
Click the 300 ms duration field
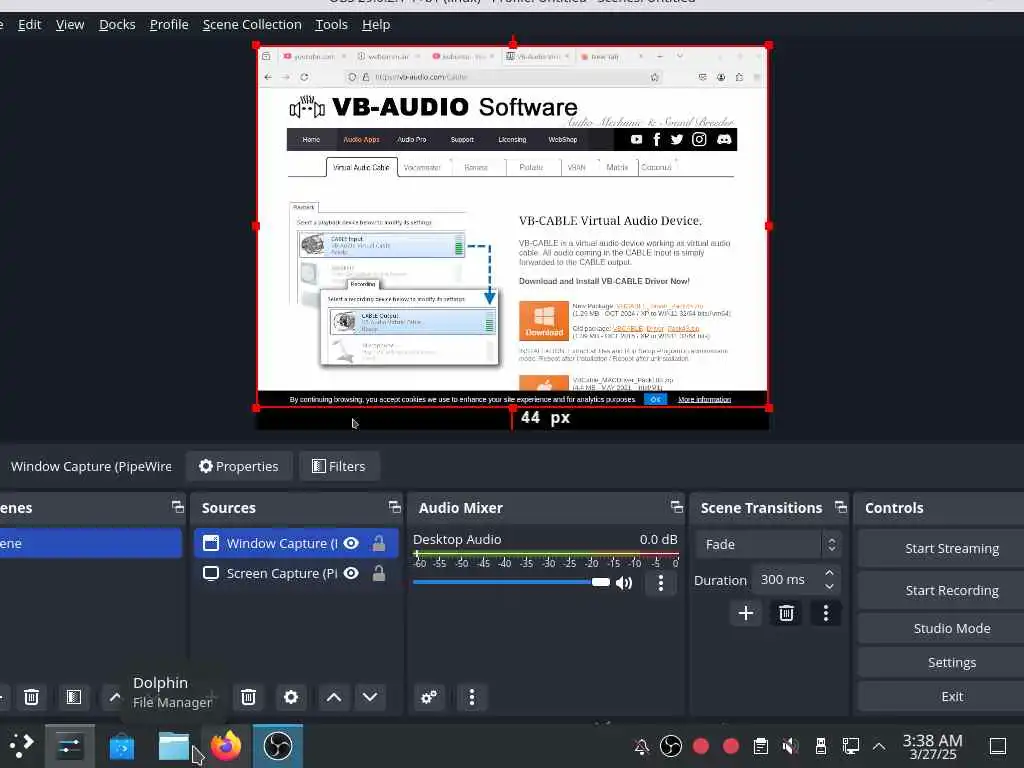[786, 580]
